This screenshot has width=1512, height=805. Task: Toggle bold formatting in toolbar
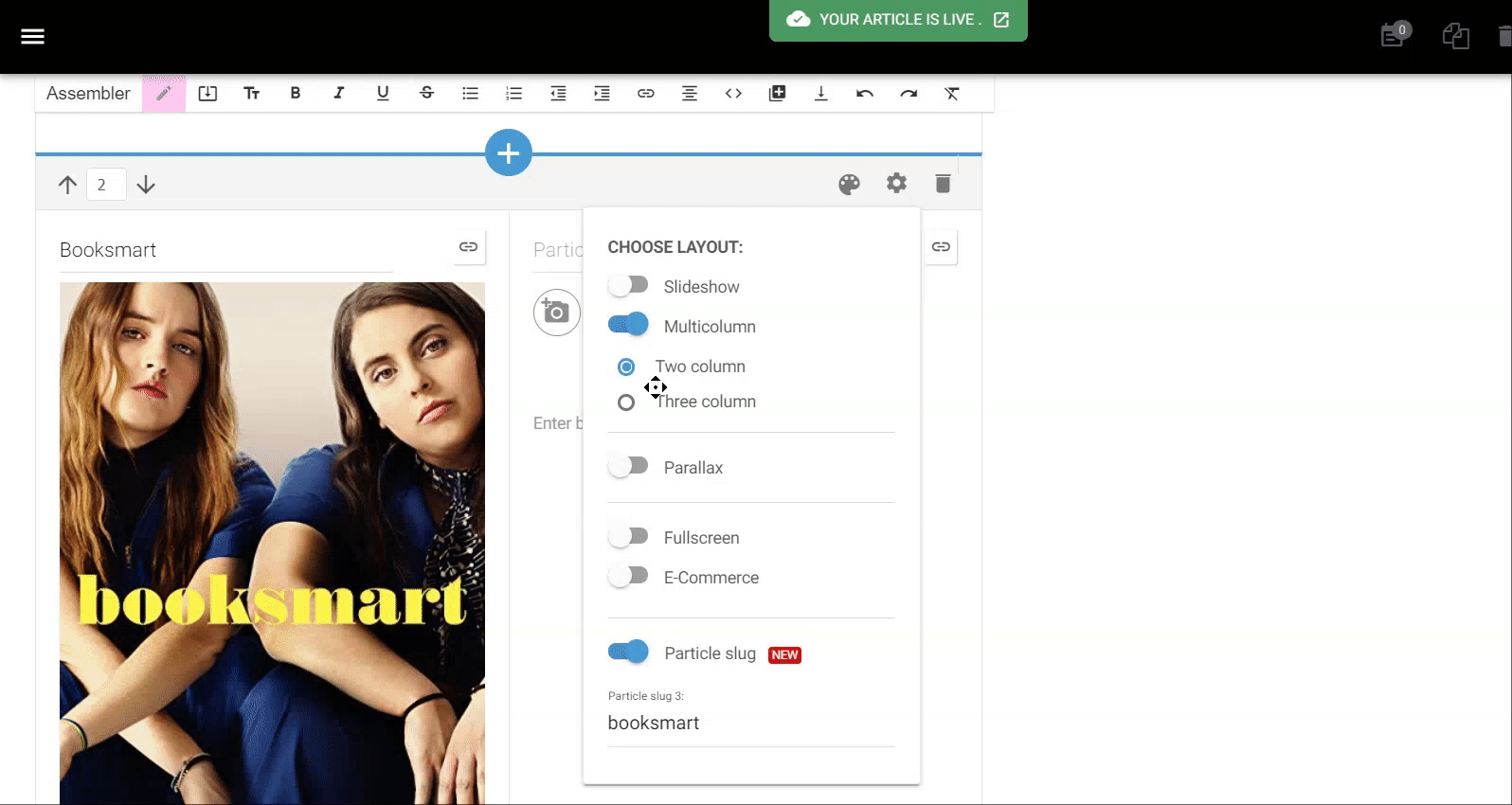pos(295,93)
